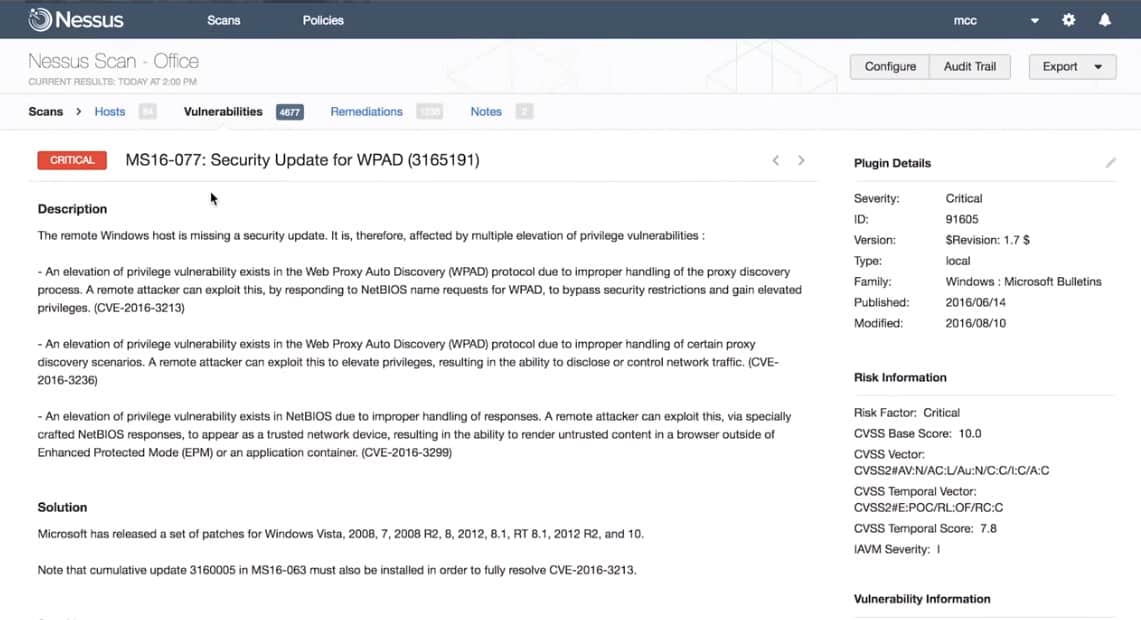Select published date 2016/06/14
The image size is (1141, 620).
click(975, 302)
